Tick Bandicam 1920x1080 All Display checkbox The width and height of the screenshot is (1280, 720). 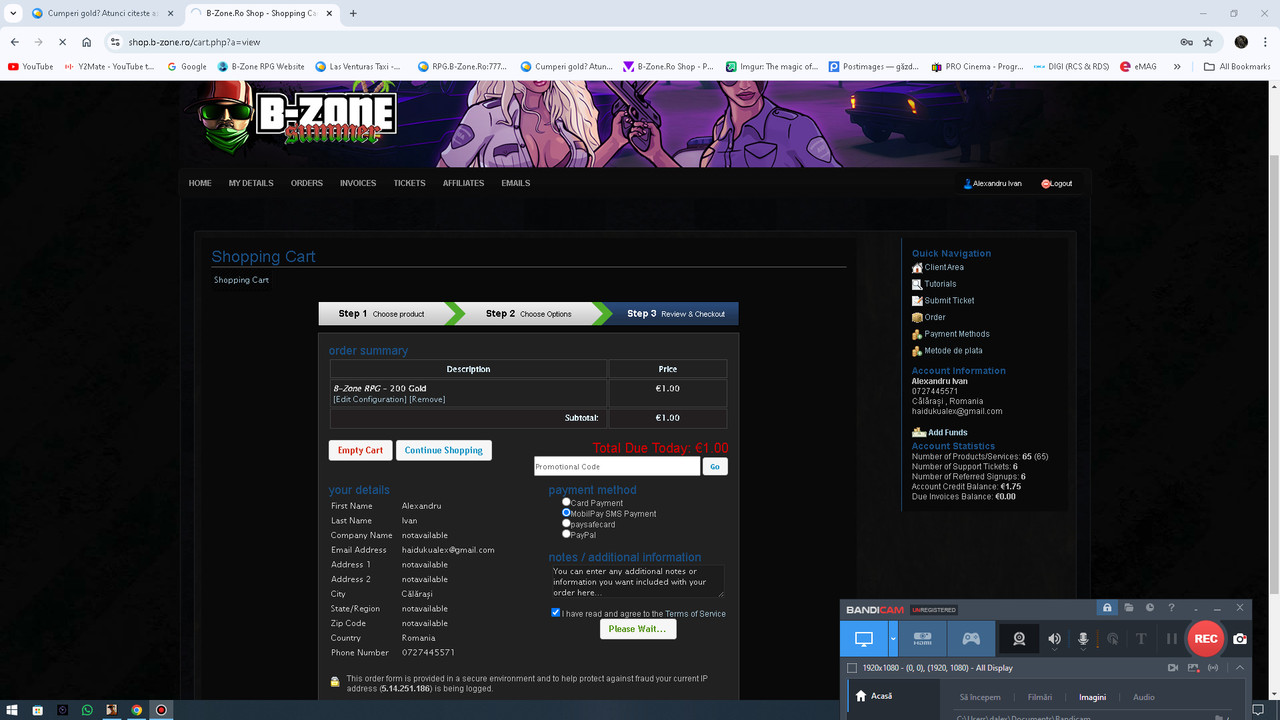[852, 668]
